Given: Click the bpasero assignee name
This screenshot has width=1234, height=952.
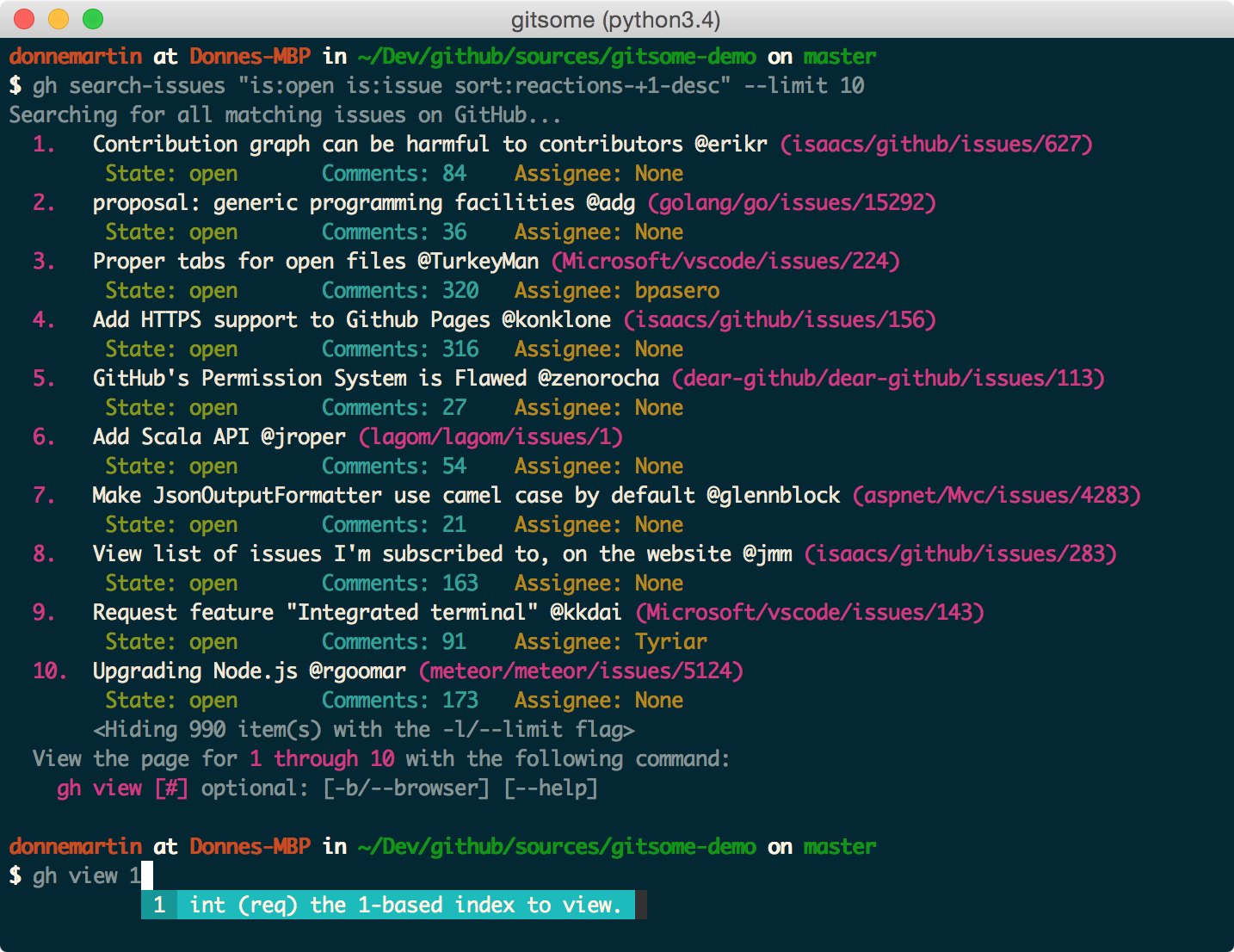Looking at the screenshot, I should click(677, 290).
